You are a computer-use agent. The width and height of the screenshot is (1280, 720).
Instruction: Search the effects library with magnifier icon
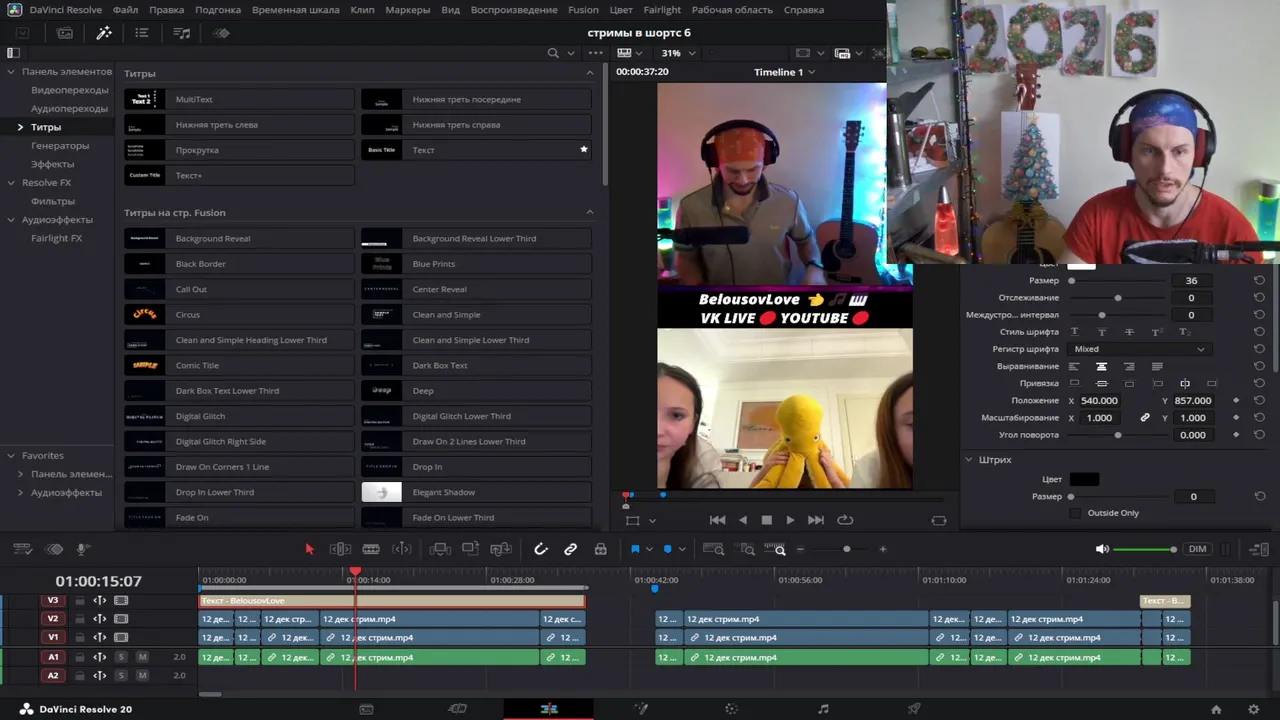(553, 53)
